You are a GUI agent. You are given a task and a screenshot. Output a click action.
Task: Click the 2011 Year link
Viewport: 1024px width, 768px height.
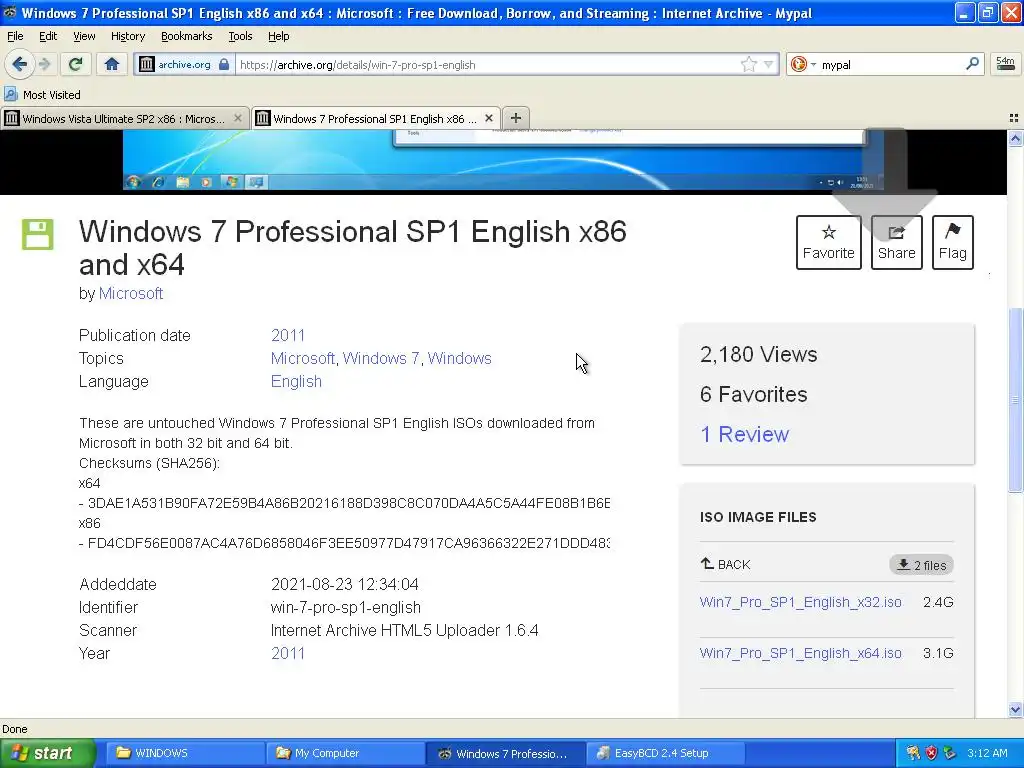point(287,653)
